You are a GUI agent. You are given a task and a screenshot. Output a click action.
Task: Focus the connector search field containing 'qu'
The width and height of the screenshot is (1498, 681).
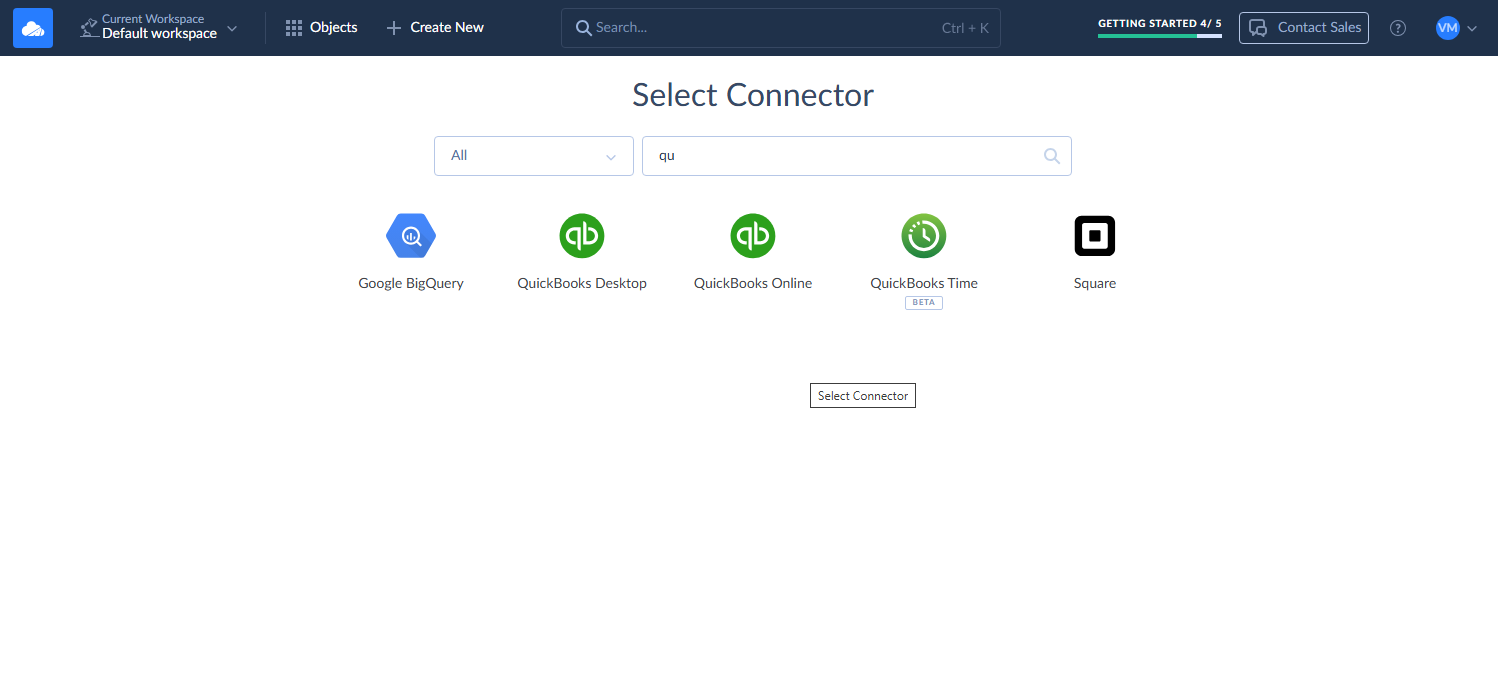840,156
